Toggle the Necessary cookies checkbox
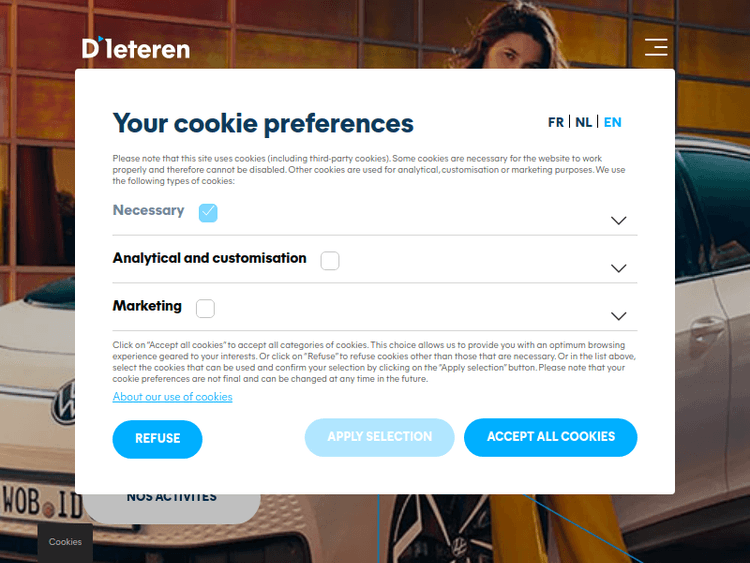 click(x=208, y=212)
